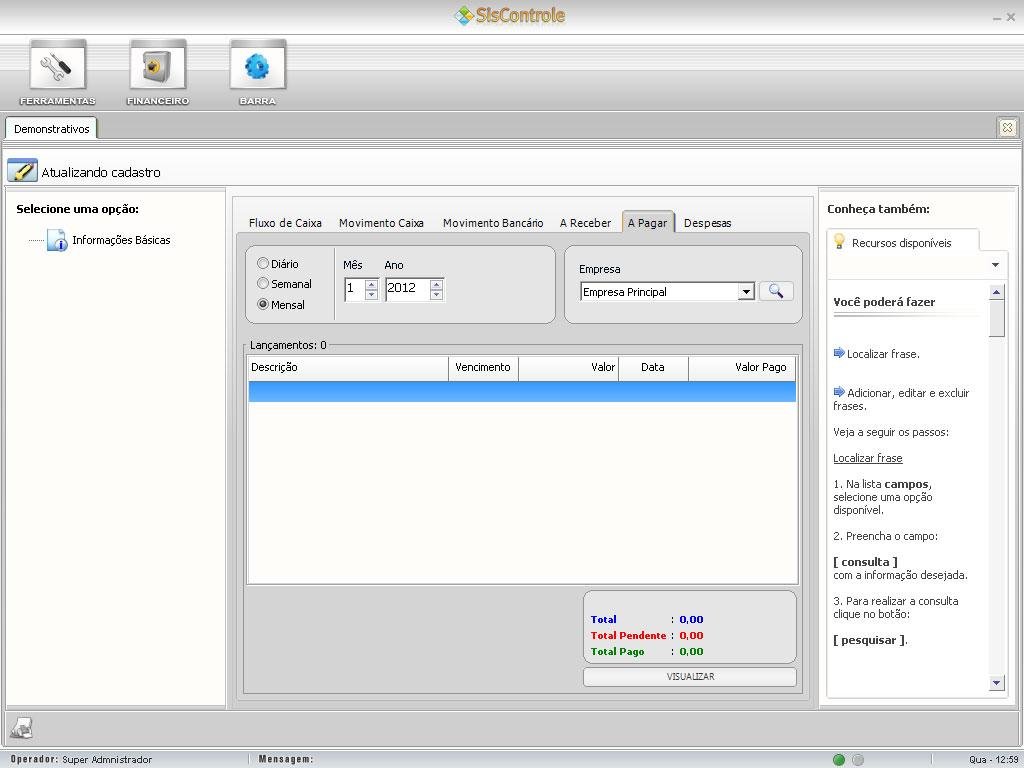Image resolution: width=1024 pixels, height=768 pixels.
Task: Select the Diário radio option
Action: tap(263, 264)
